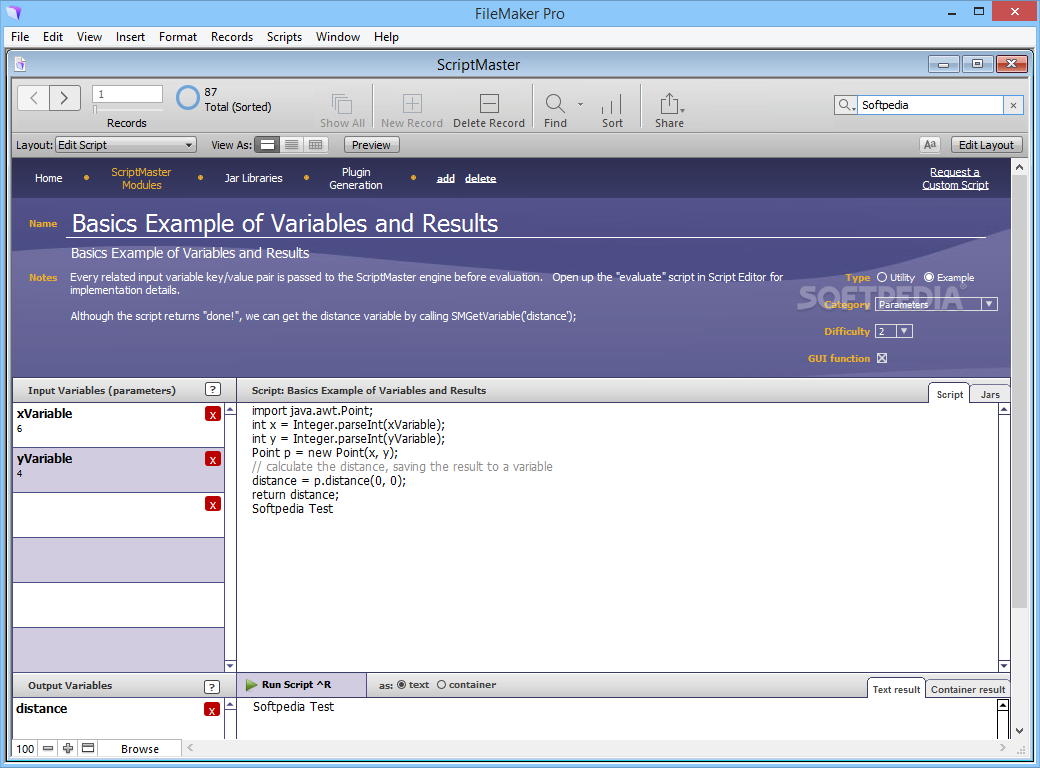Click script editor scroll down arrow
The height and width of the screenshot is (768, 1040).
1004,665
